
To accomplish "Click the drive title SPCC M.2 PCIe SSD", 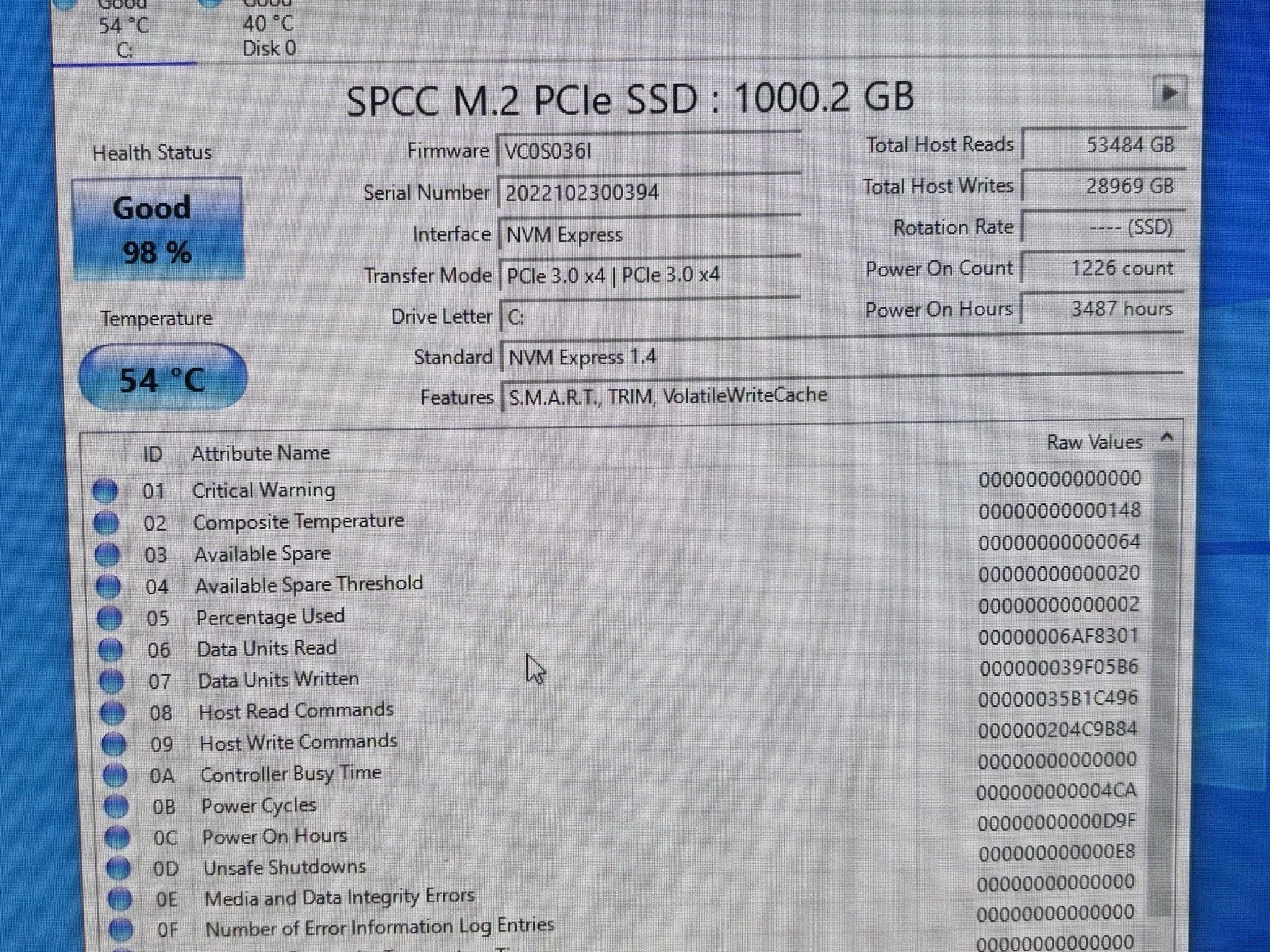I will [522, 99].
